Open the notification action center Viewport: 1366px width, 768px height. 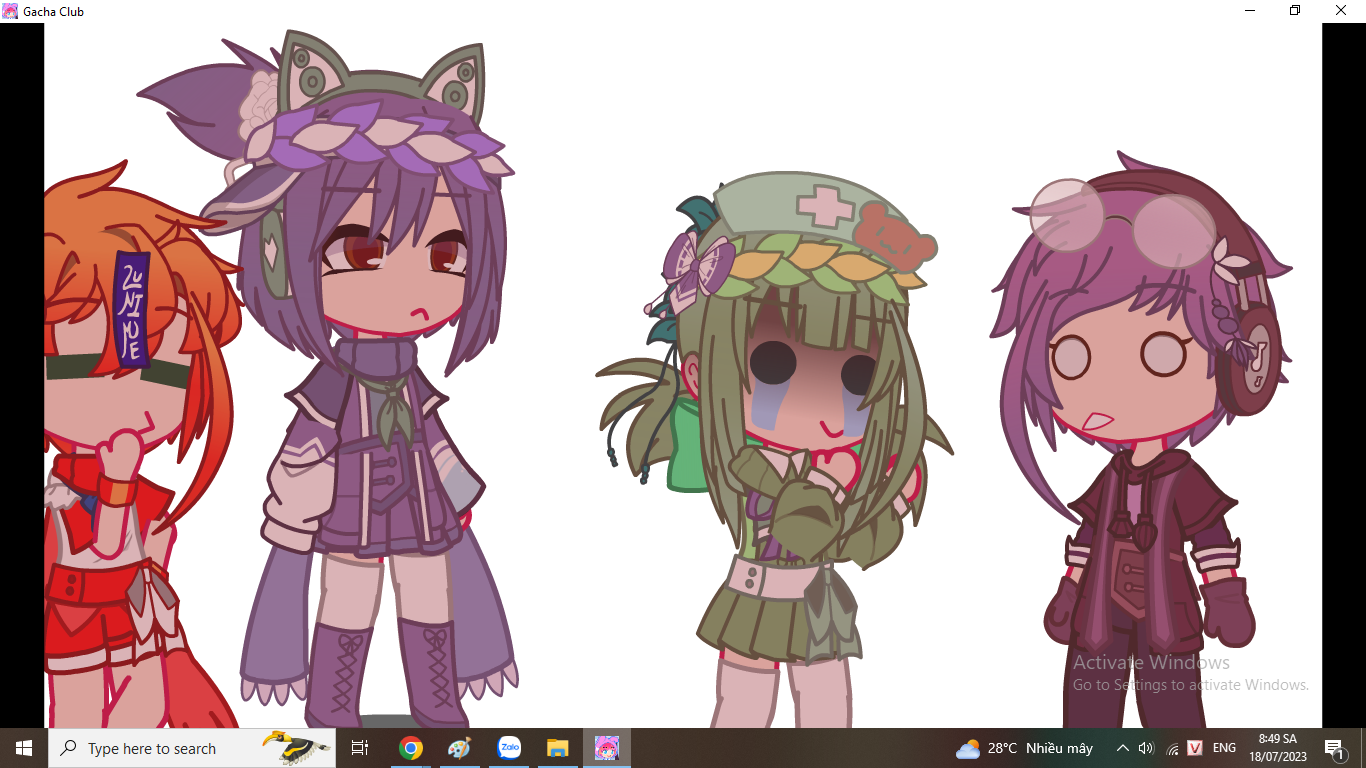coord(1334,748)
